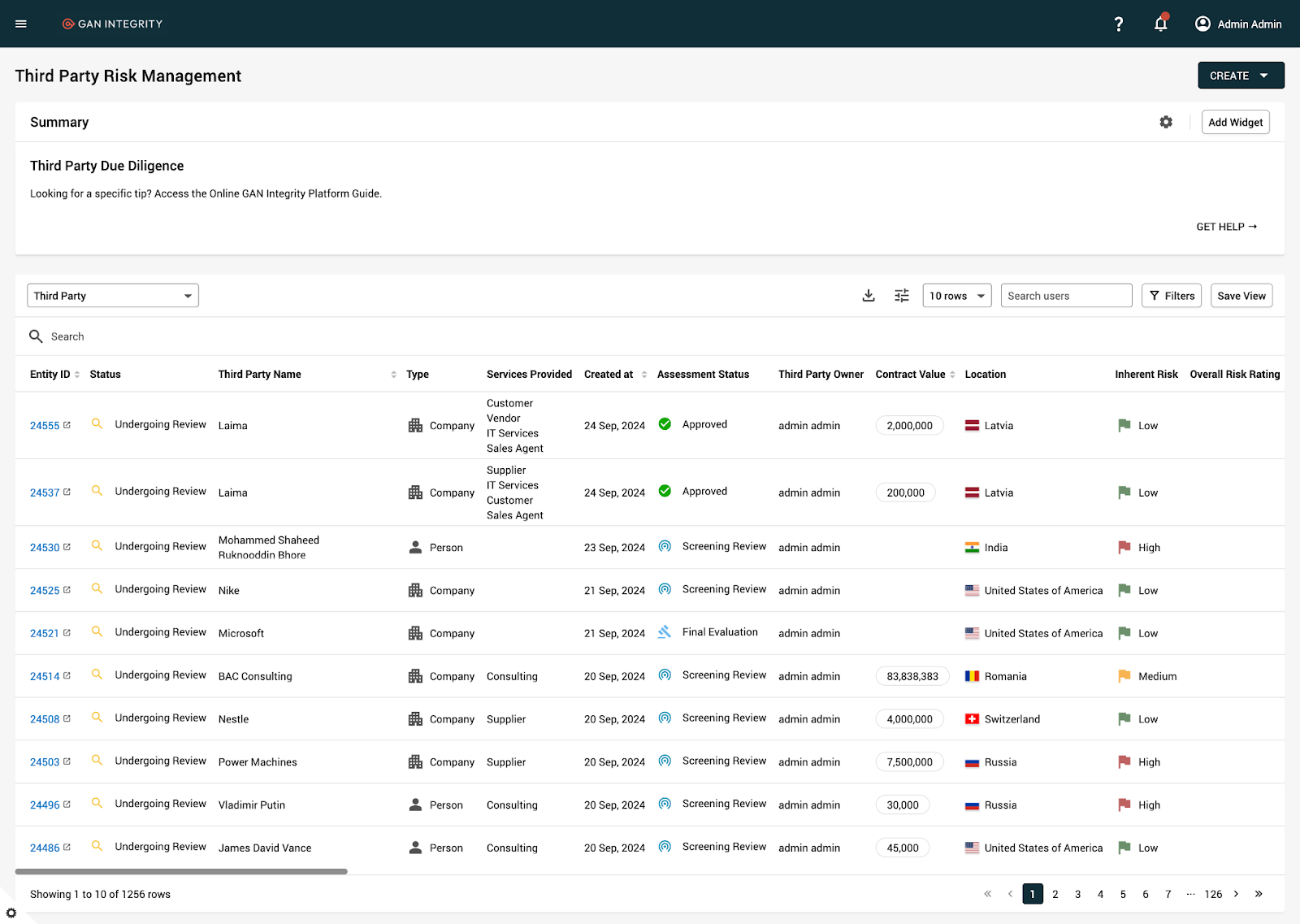1300x924 pixels.
Task: Go to page 3
Action: point(1078,894)
